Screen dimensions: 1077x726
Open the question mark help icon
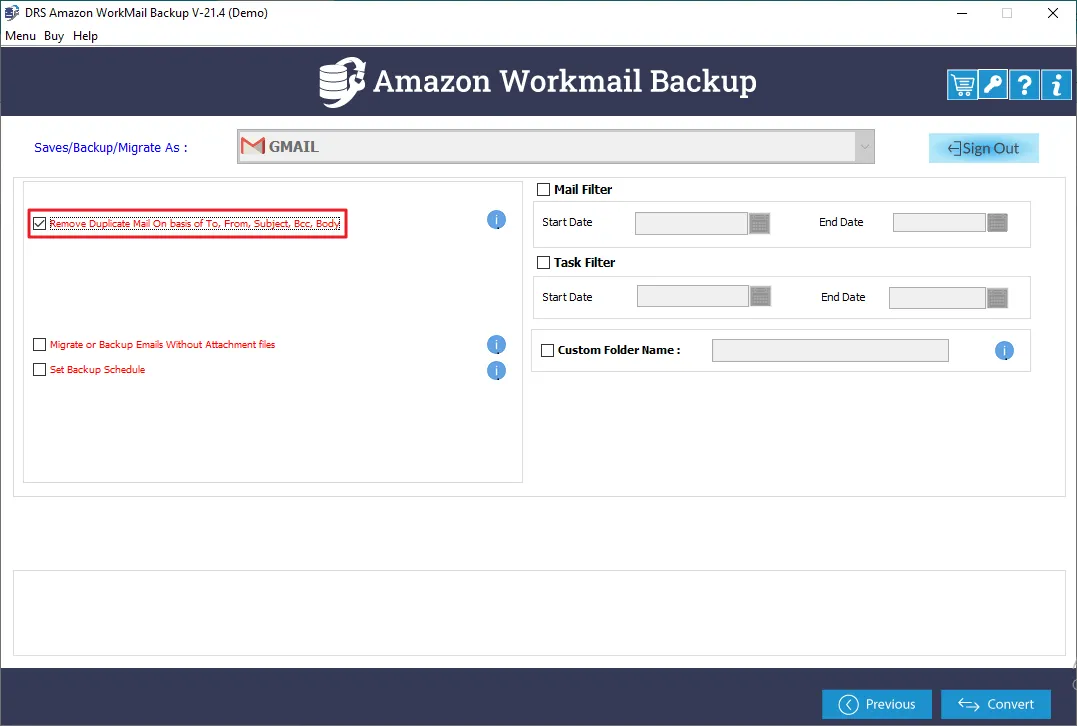[x=1024, y=85]
